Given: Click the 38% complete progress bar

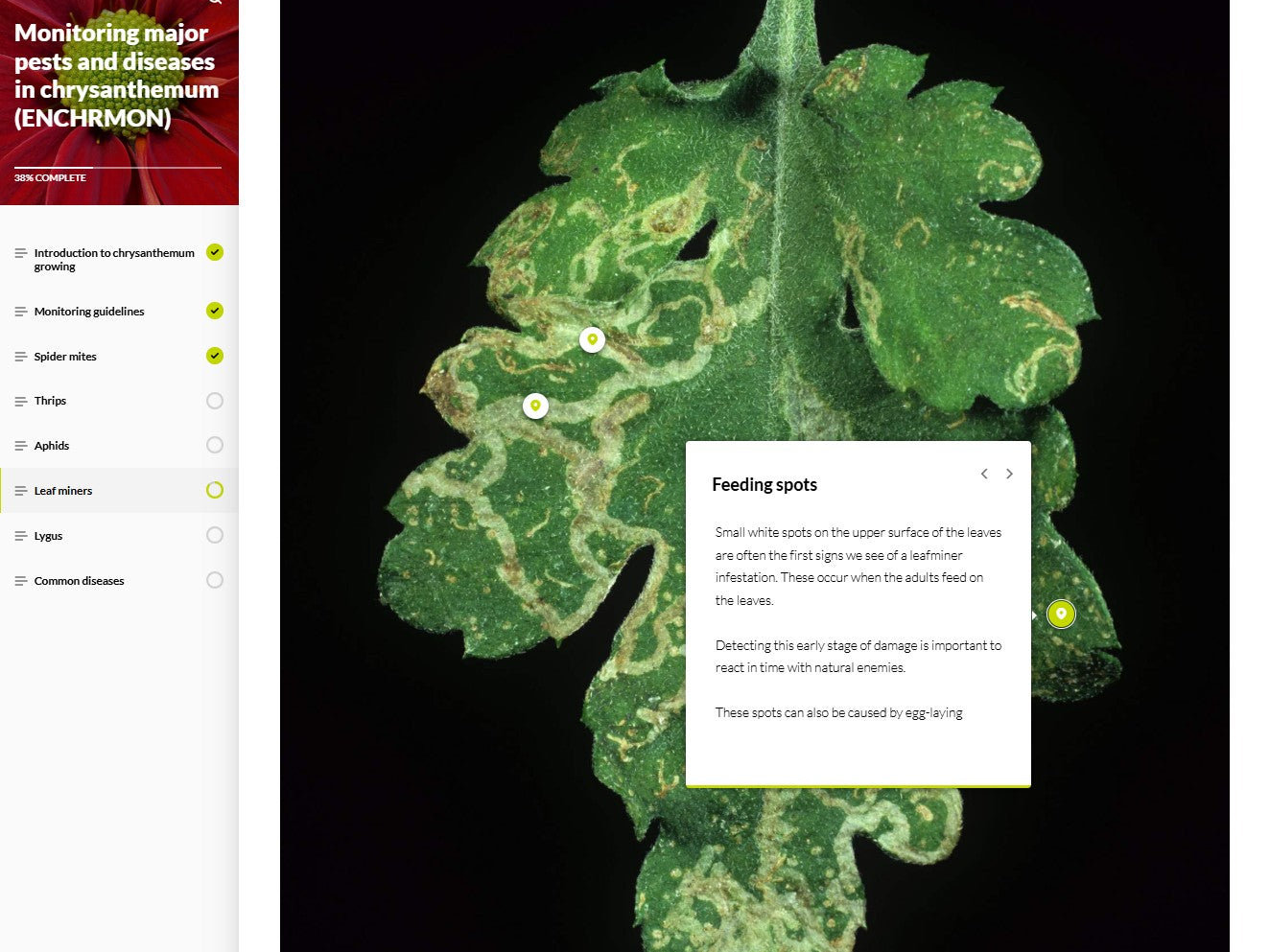Looking at the screenshot, I should click(118, 168).
